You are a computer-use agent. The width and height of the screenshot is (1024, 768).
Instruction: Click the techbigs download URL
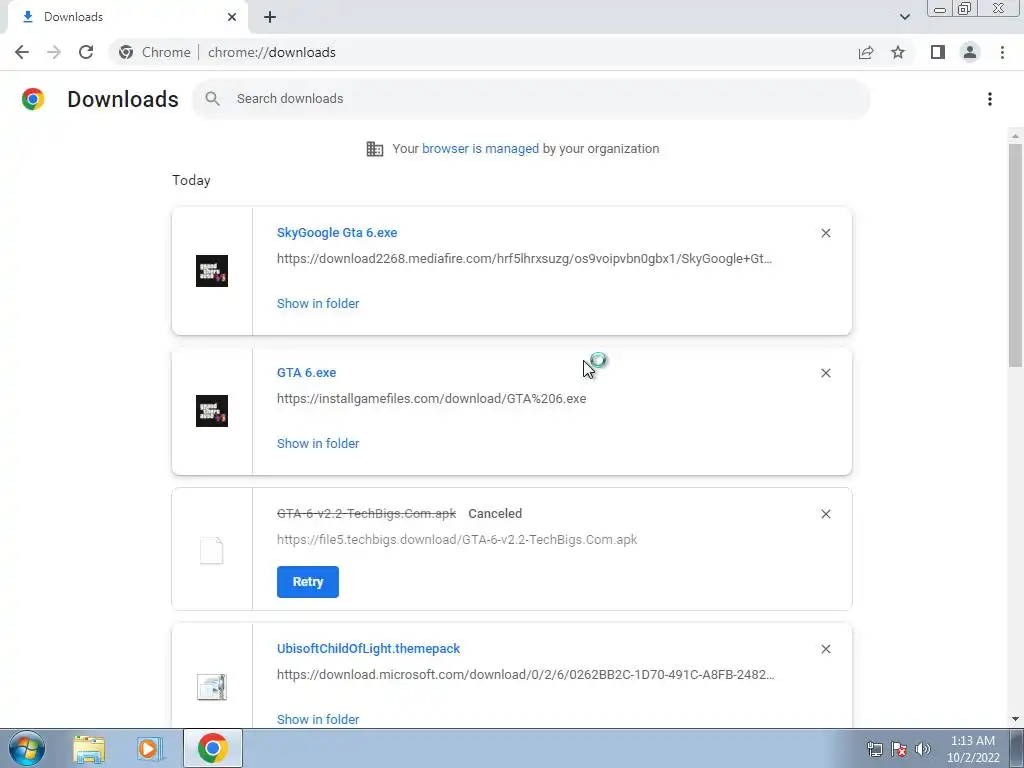457,539
